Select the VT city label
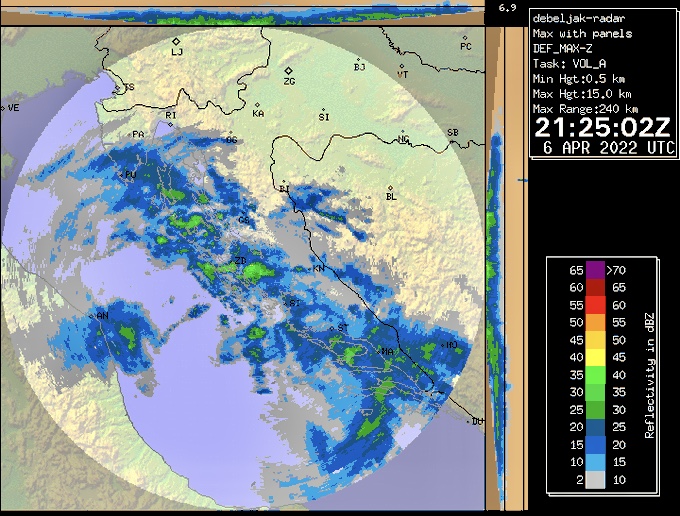Viewport: 680px width, 516px height. click(403, 75)
